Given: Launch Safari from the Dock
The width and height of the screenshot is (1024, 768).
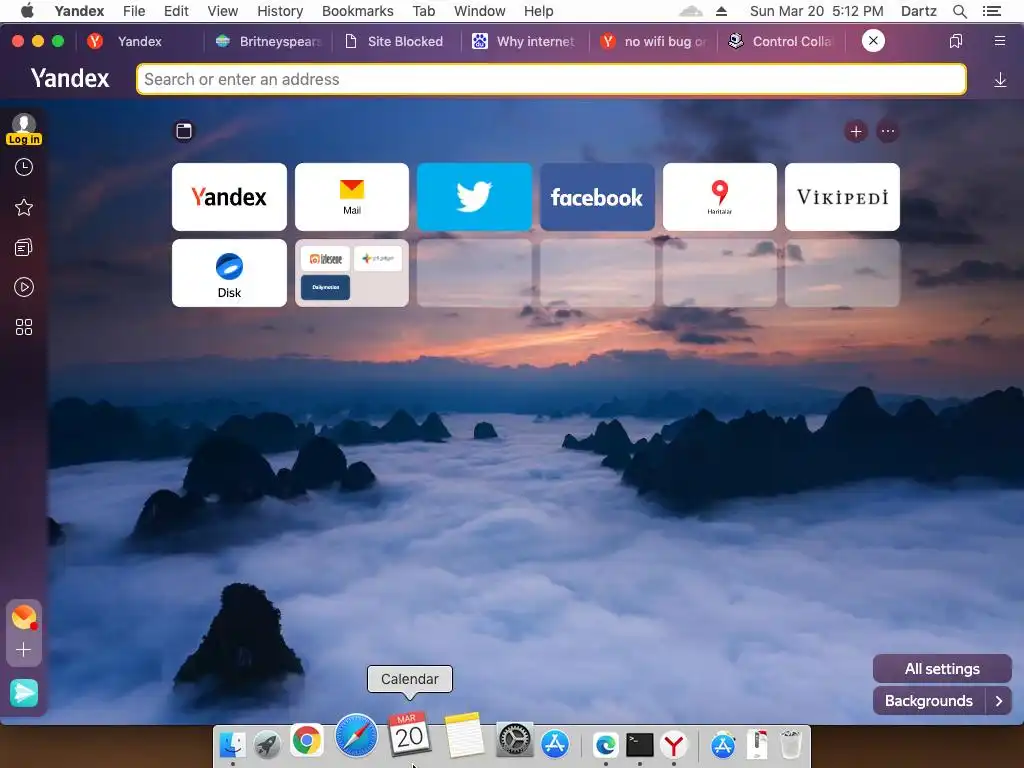Looking at the screenshot, I should point(357,735).
